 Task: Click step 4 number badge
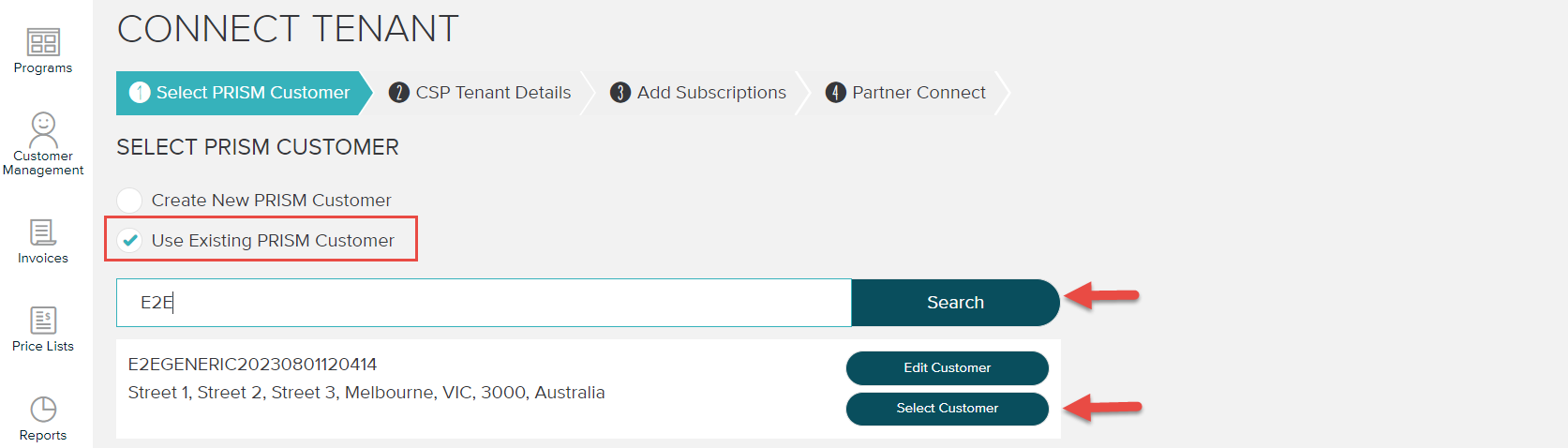click(x=835, y=93)
